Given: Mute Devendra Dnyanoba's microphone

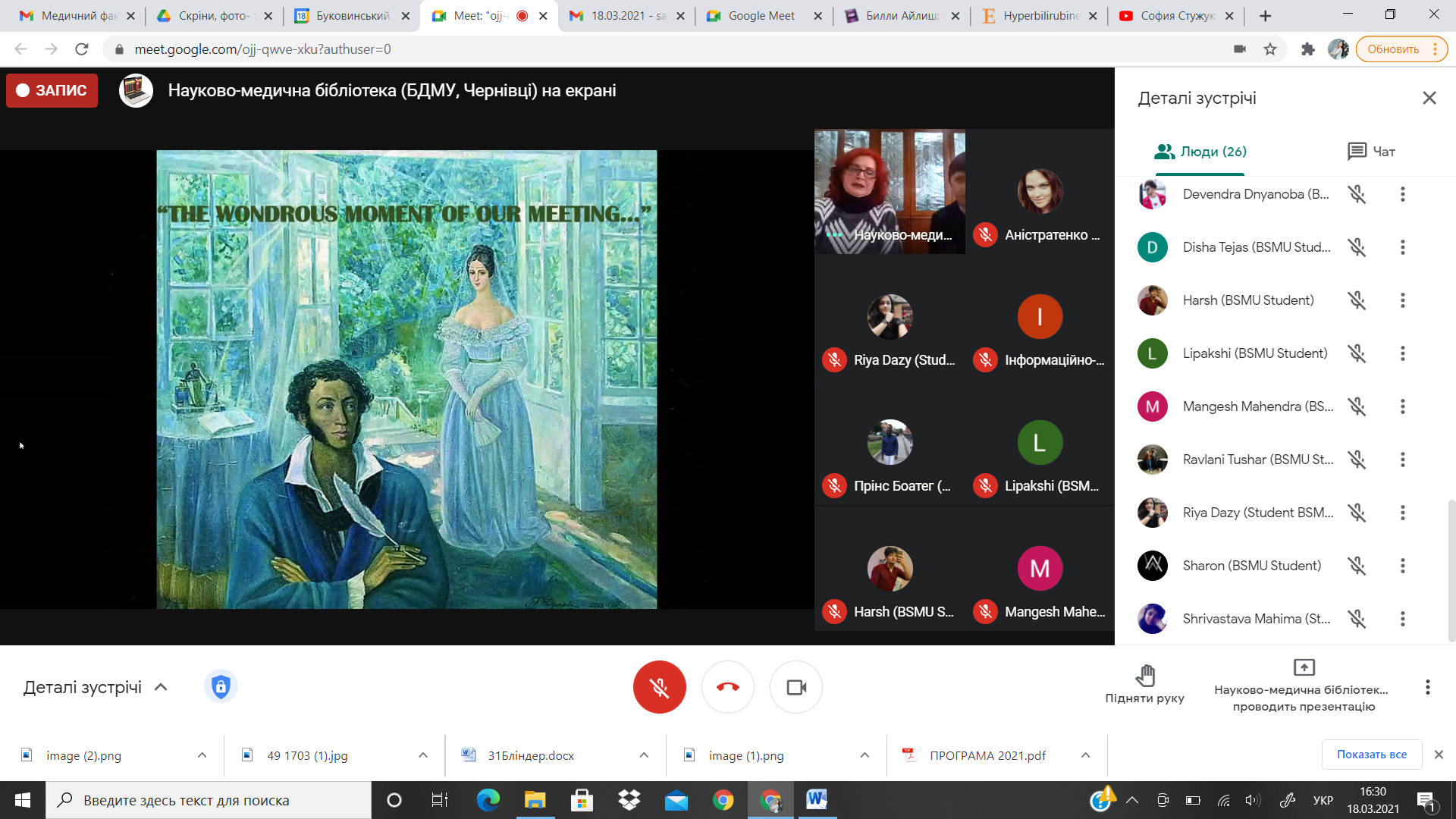Looking at the screenshot, I should coord(1357,194).
